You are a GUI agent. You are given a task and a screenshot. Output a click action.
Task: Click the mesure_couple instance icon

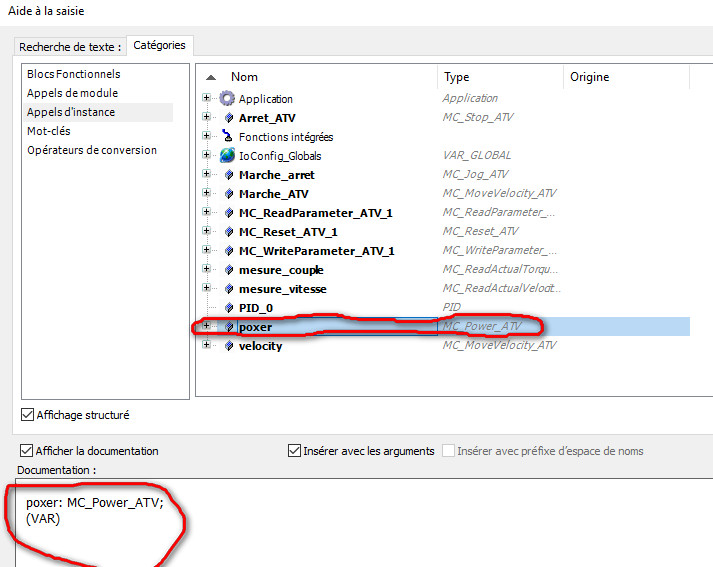pos(228,270)
